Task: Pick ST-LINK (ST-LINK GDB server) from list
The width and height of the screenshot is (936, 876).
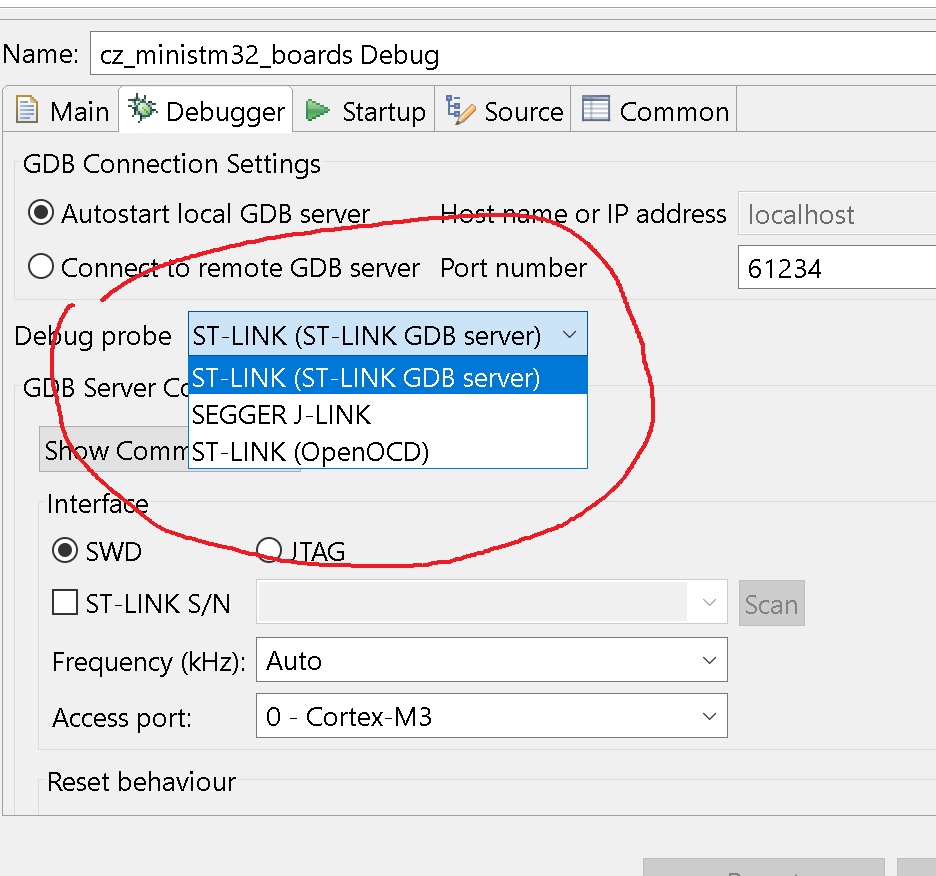Action: [x=388, y=377]
